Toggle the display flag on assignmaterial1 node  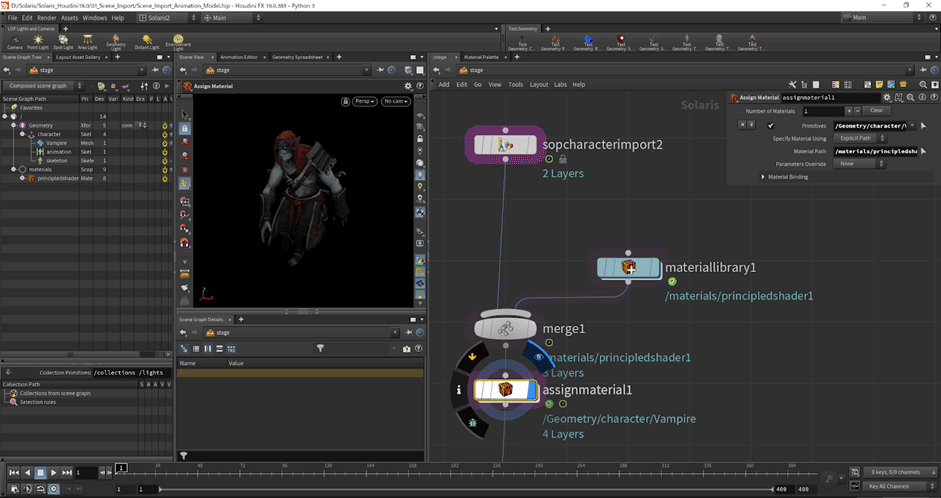pyautogui.click(x=538, y=356)
